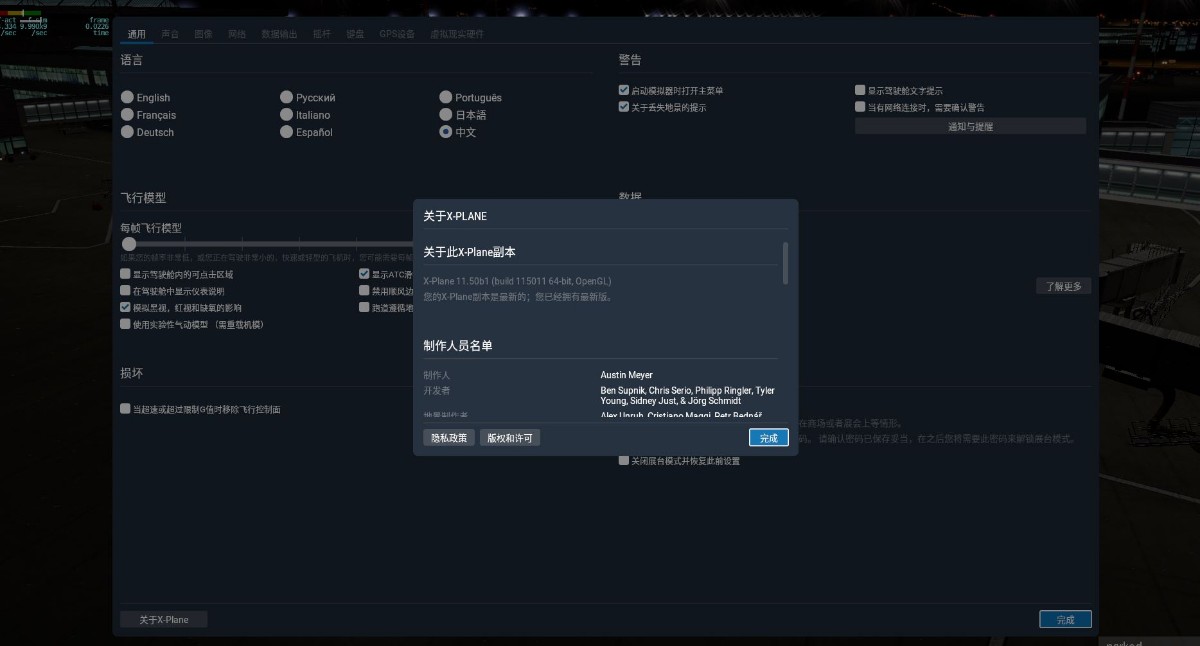Click the 了解更多 button

(1063, 286)
